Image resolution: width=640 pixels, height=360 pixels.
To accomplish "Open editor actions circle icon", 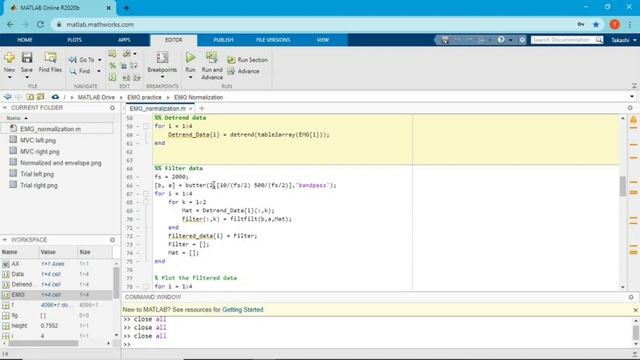I will point(630,108).
